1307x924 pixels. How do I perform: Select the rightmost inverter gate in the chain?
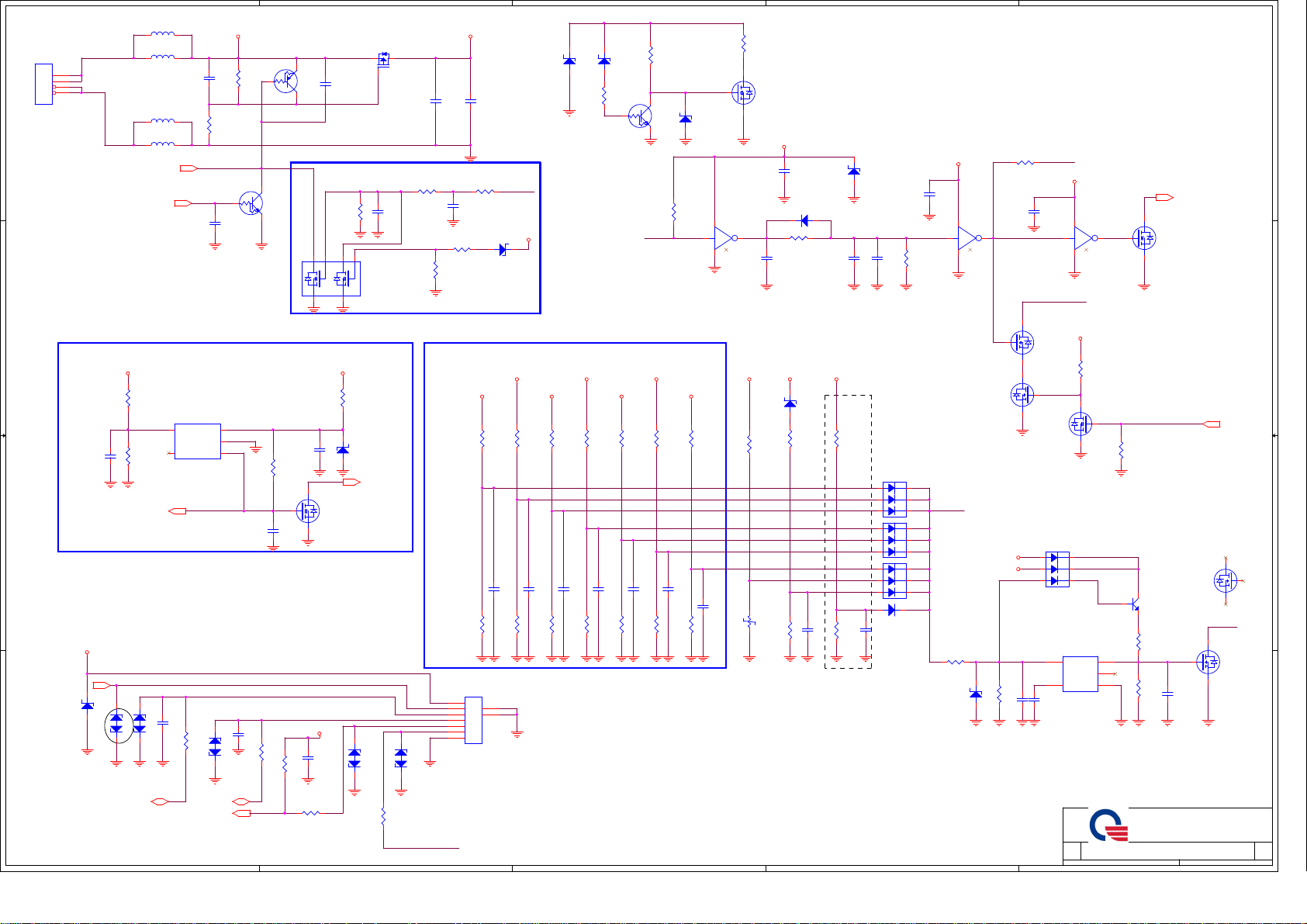pos(1084,238)
